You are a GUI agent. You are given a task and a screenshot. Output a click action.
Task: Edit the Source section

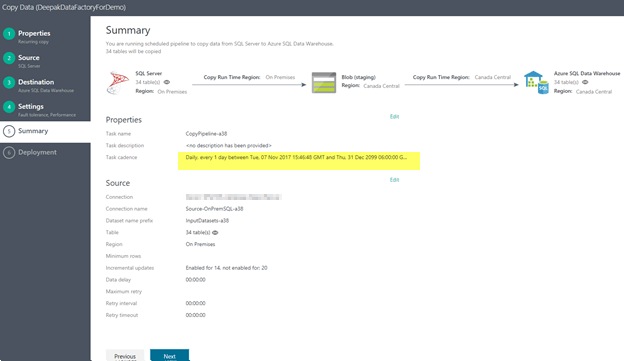(394, 180)
